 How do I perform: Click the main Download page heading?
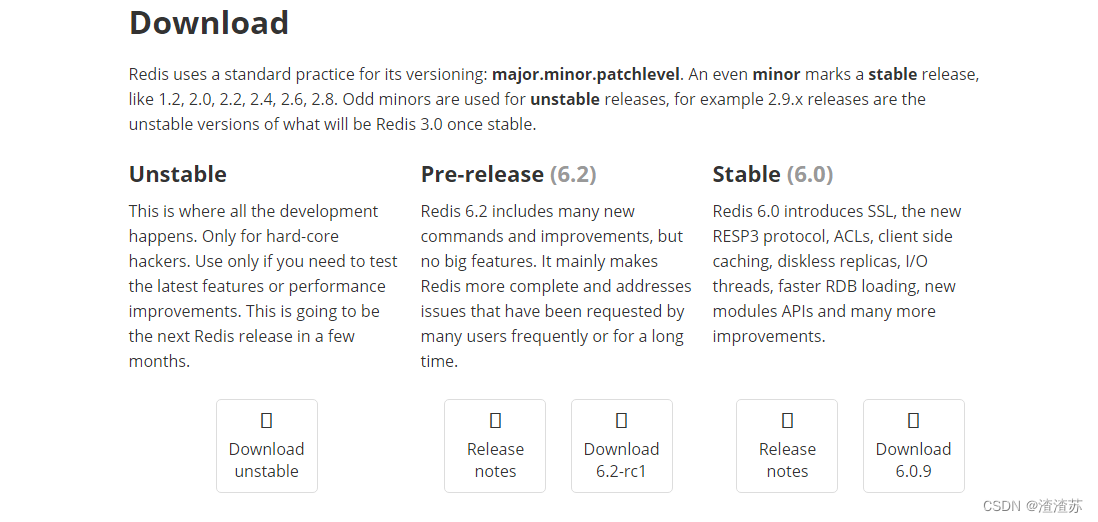click(209, 22)
